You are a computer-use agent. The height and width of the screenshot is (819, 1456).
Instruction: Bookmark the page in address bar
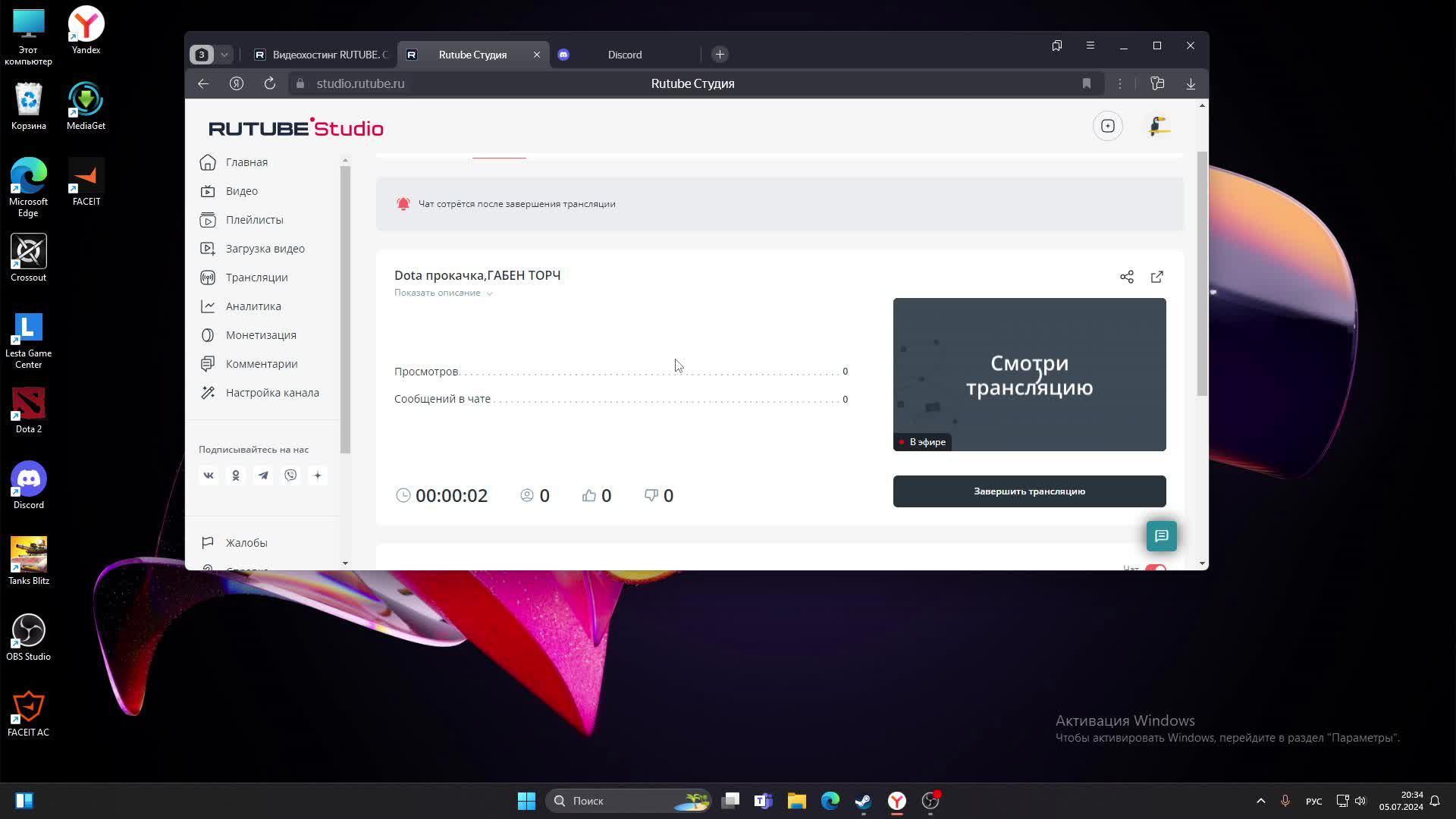pos(1087,83)
